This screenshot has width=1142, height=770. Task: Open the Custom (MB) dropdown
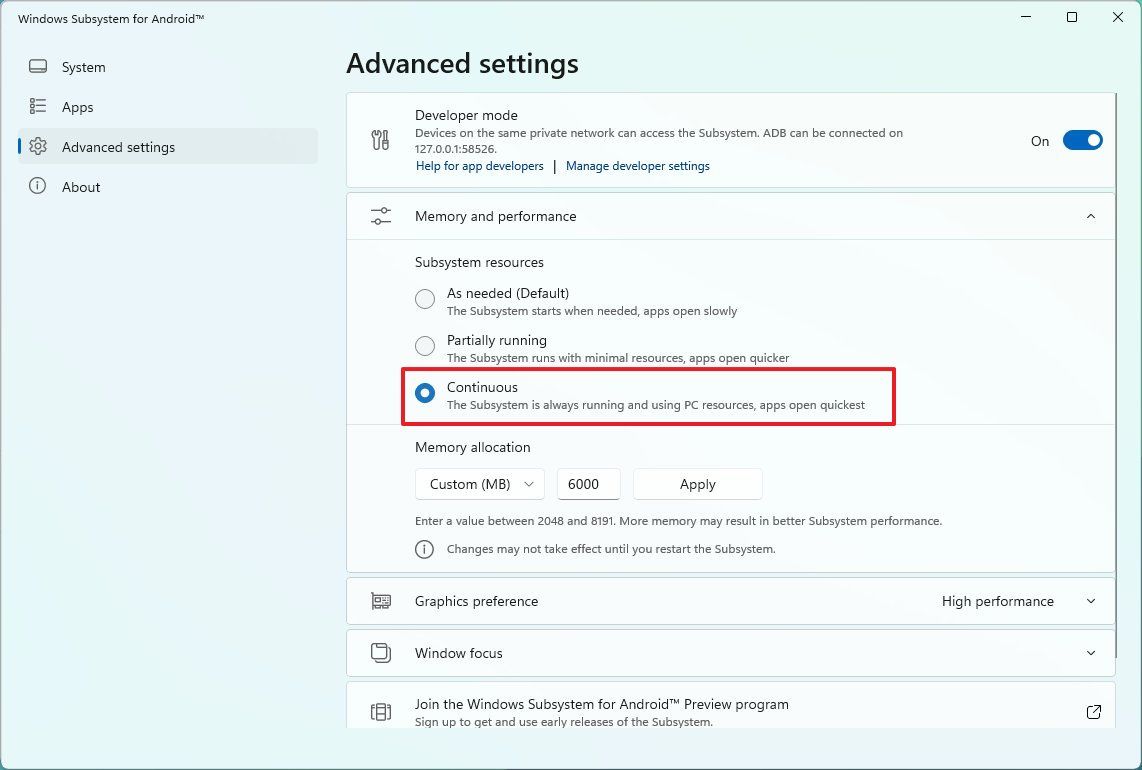point(479,484)
